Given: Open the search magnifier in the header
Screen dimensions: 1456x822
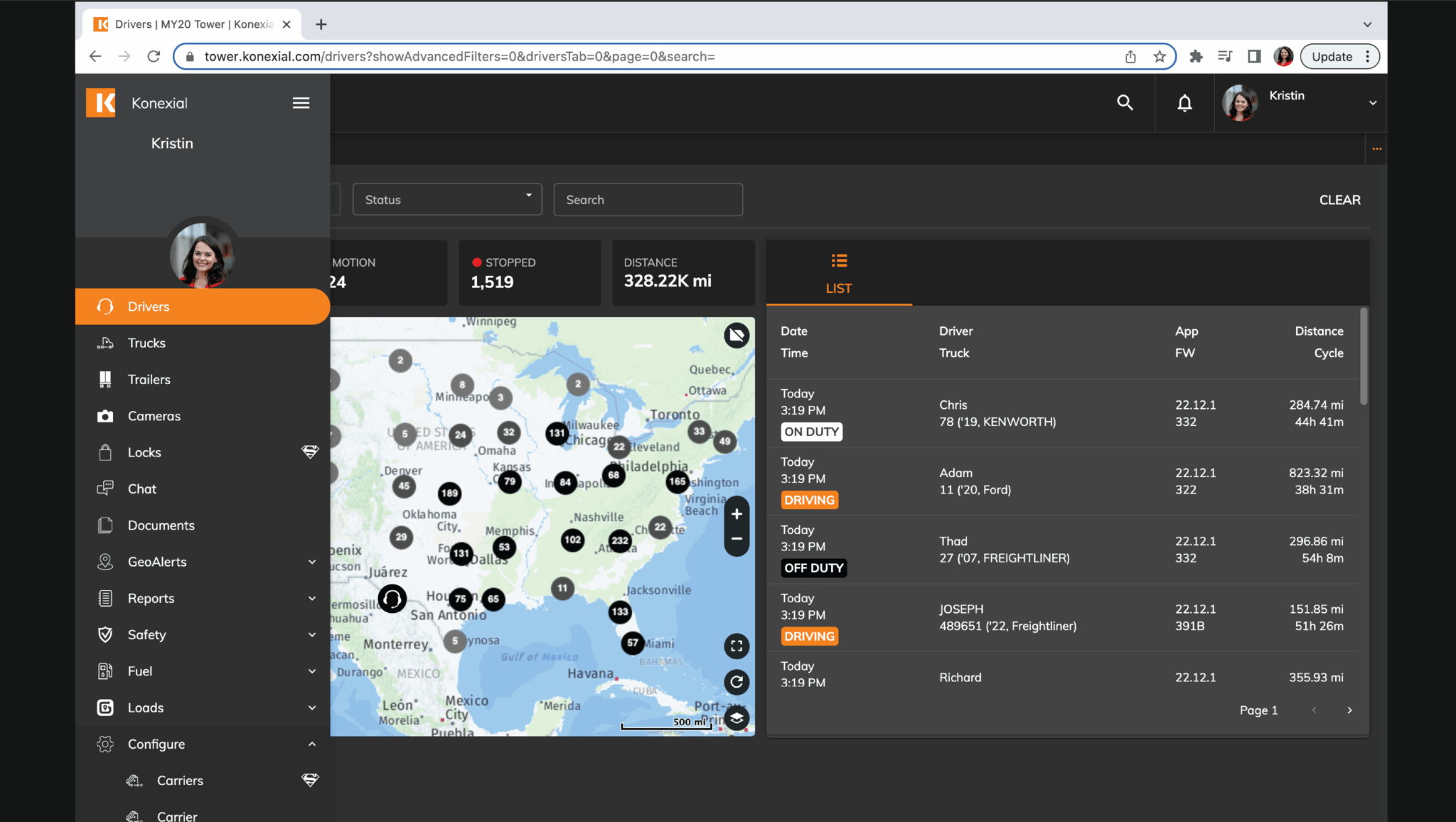Looking at the screenshot, I should (x=1125, y=102).
